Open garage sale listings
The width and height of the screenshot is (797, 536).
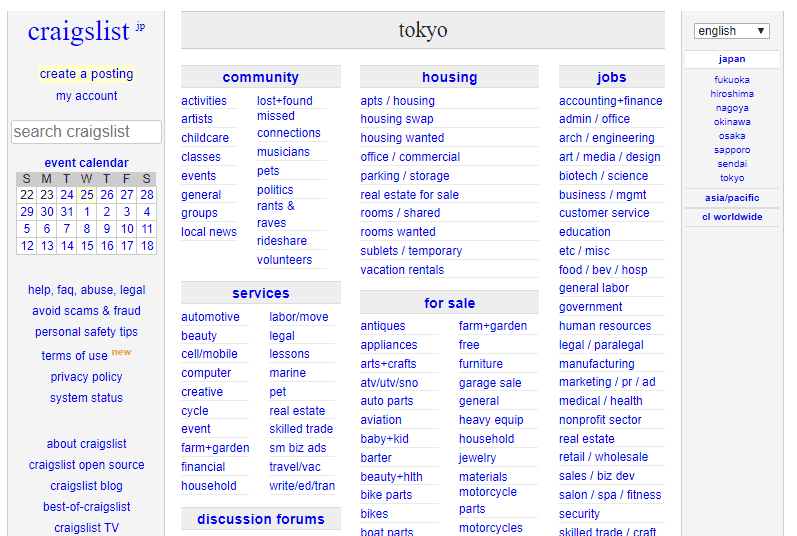490,383
